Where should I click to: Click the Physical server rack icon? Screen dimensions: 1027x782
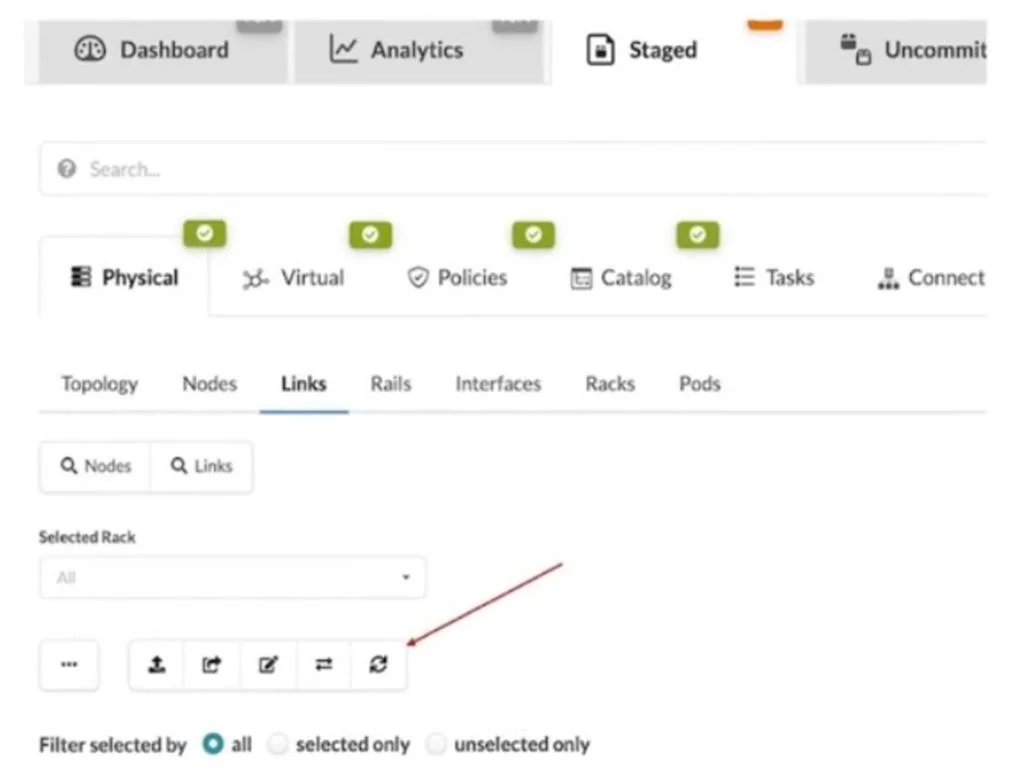point(81,277)
